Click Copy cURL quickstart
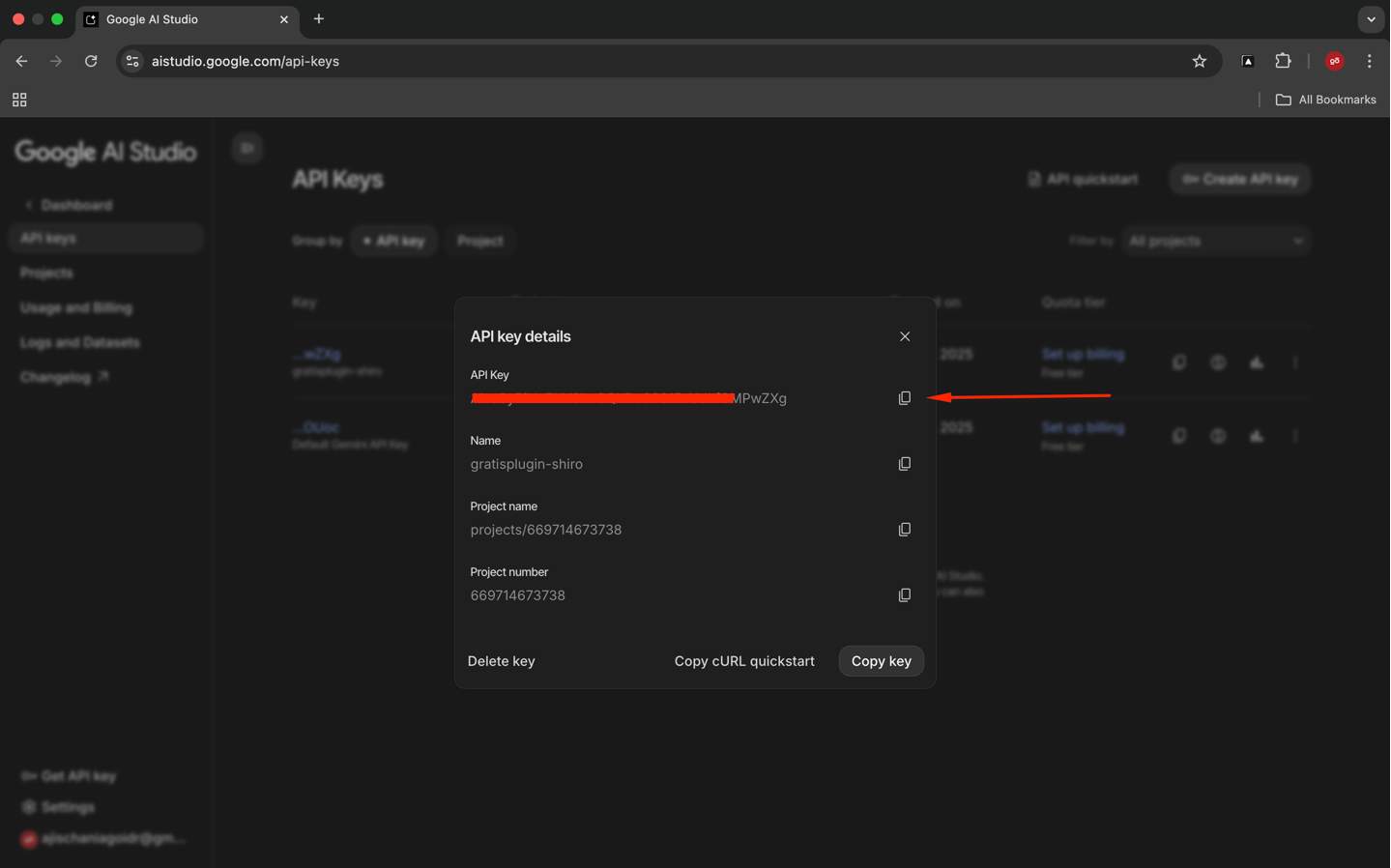Screen dimensions: 1391x868 (x=743, y=661)
